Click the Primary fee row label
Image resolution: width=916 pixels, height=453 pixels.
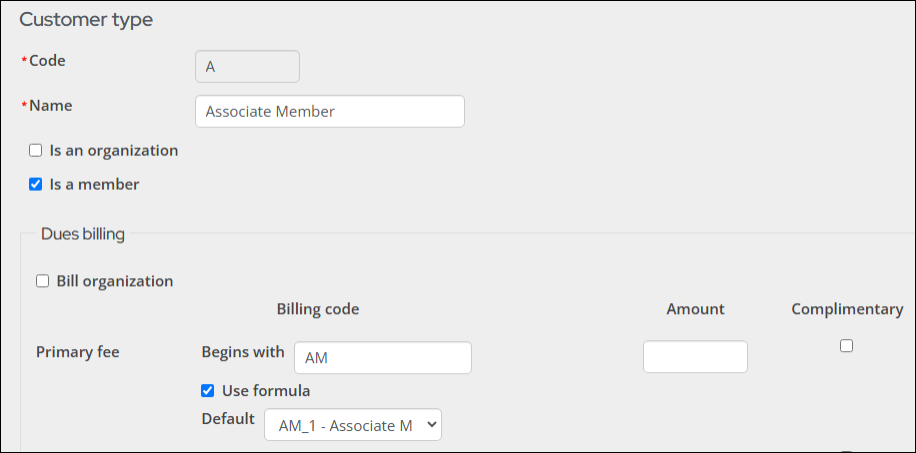[x=78, y=352]
